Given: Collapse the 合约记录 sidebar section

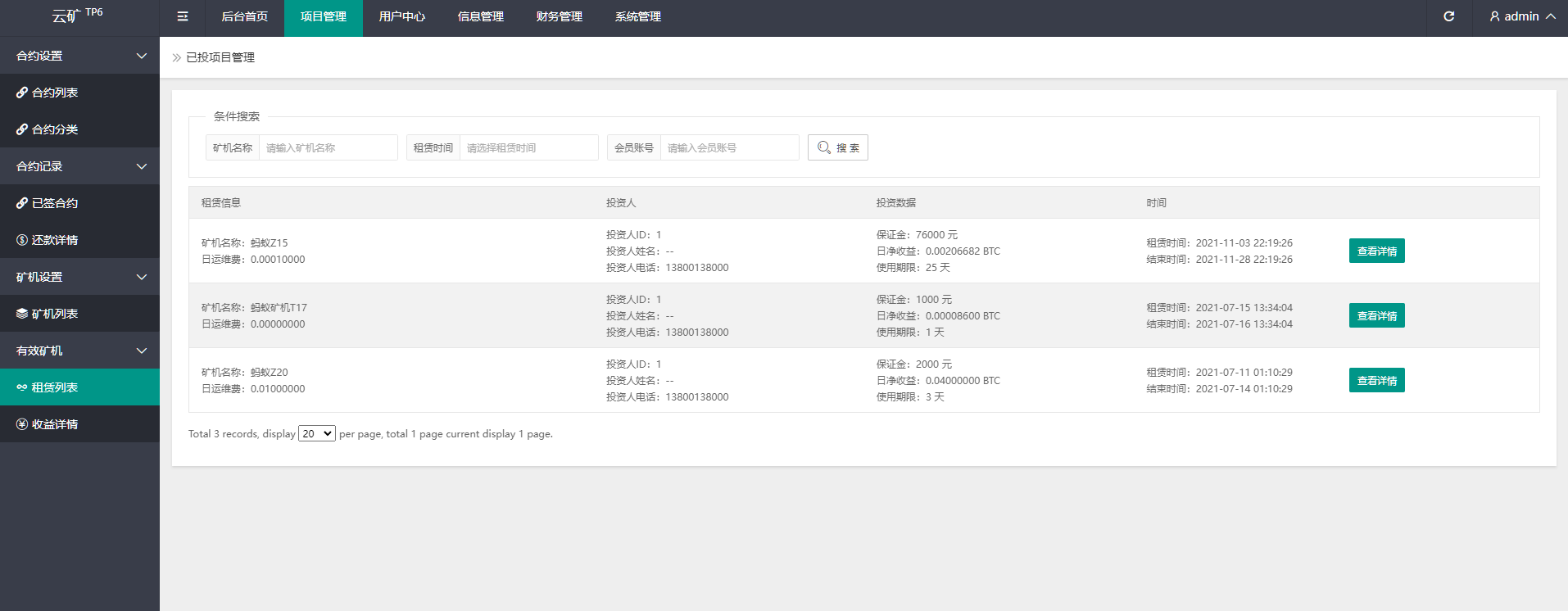Looking at the screenshot, I should pos(141,166).
